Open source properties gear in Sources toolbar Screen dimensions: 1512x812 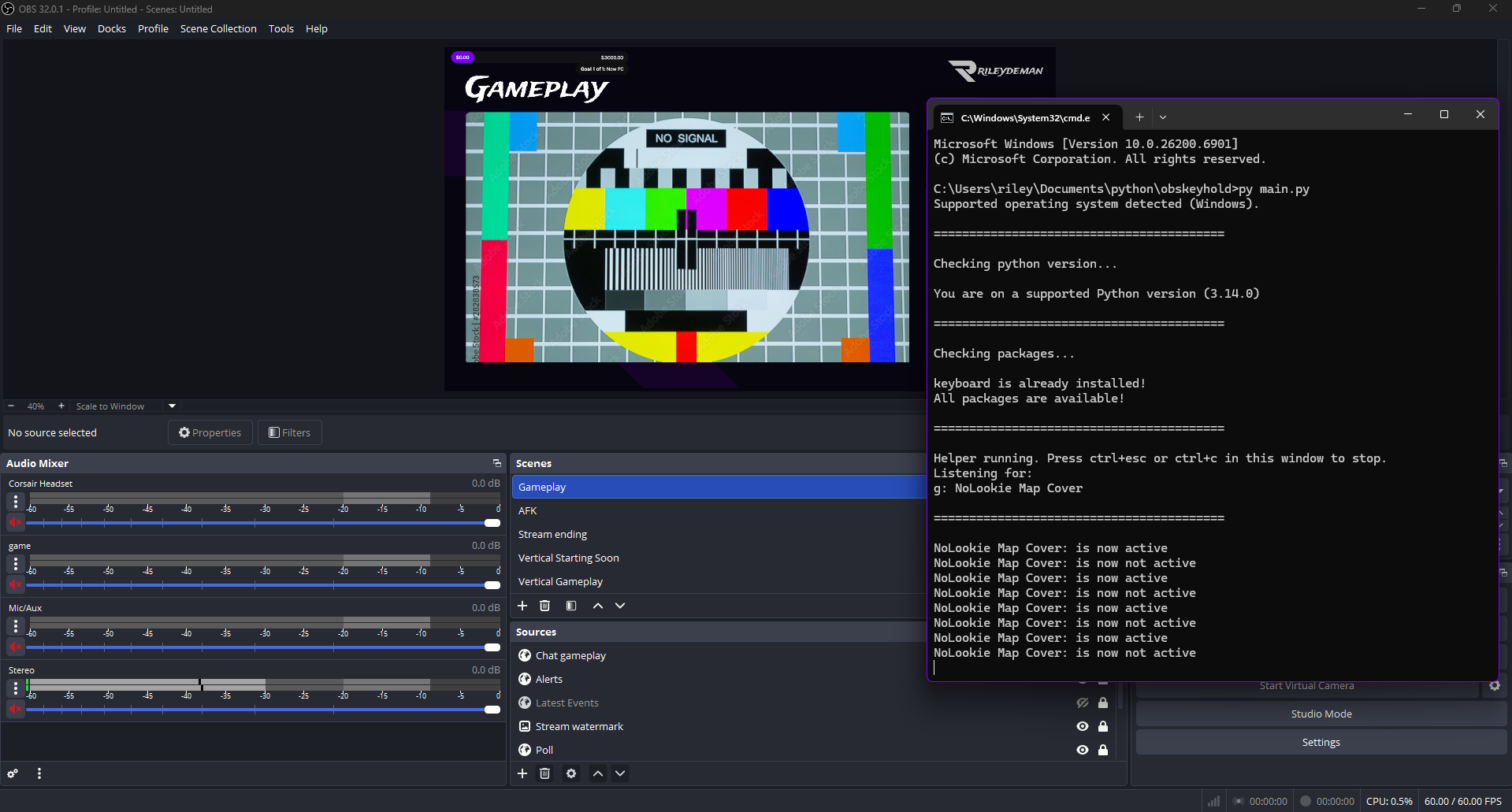[x=571, y=773]
